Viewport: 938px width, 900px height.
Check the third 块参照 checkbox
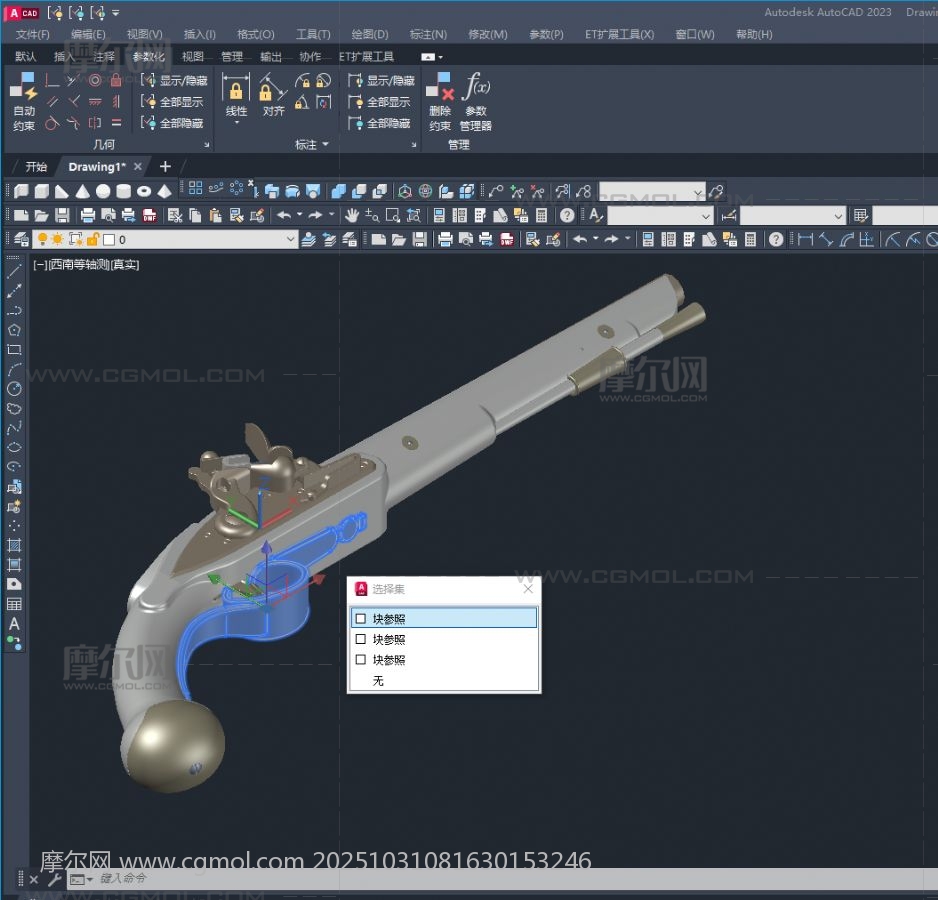tap(361, 660)
